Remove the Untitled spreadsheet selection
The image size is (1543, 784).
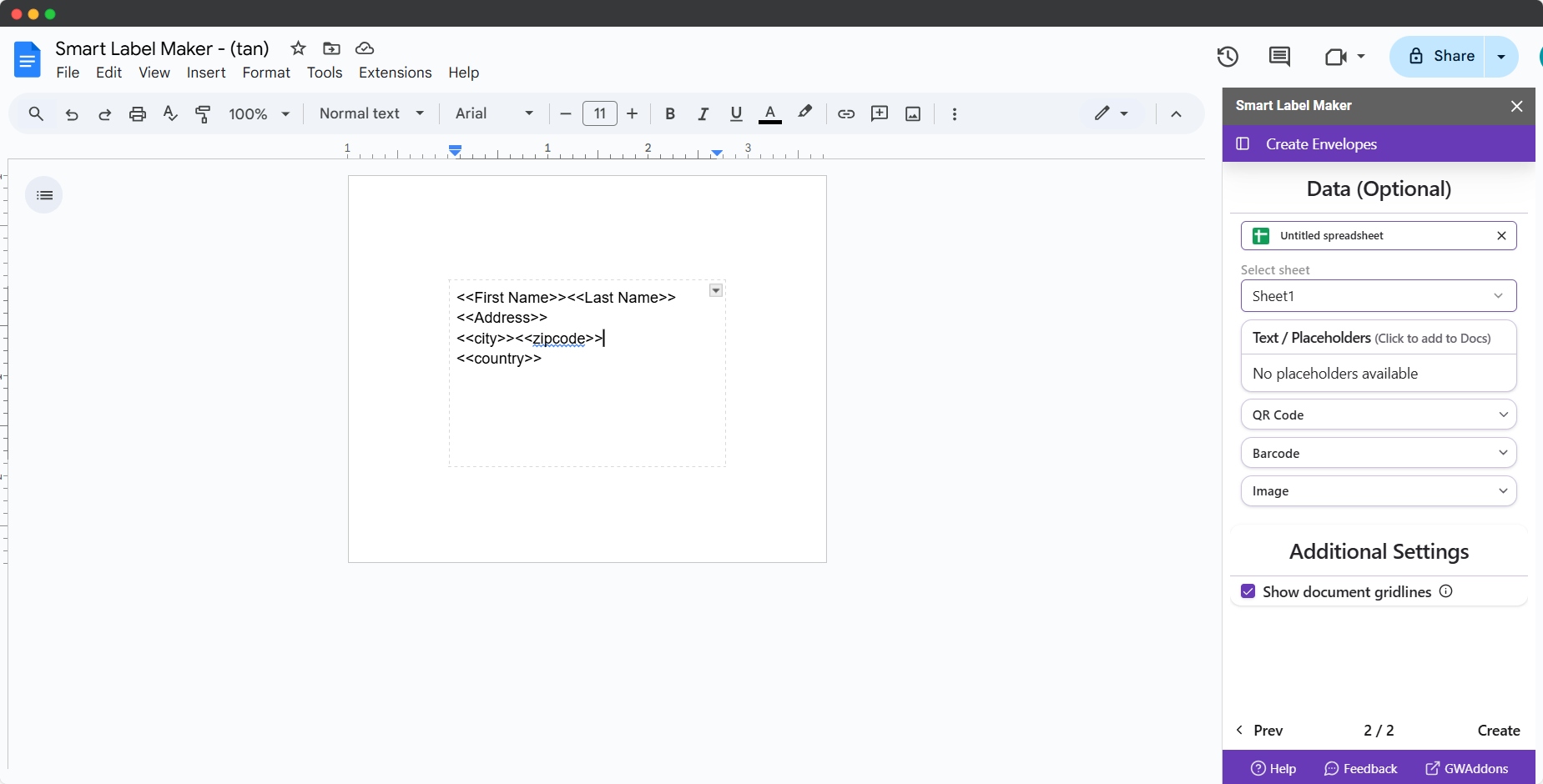point(1501,235)
